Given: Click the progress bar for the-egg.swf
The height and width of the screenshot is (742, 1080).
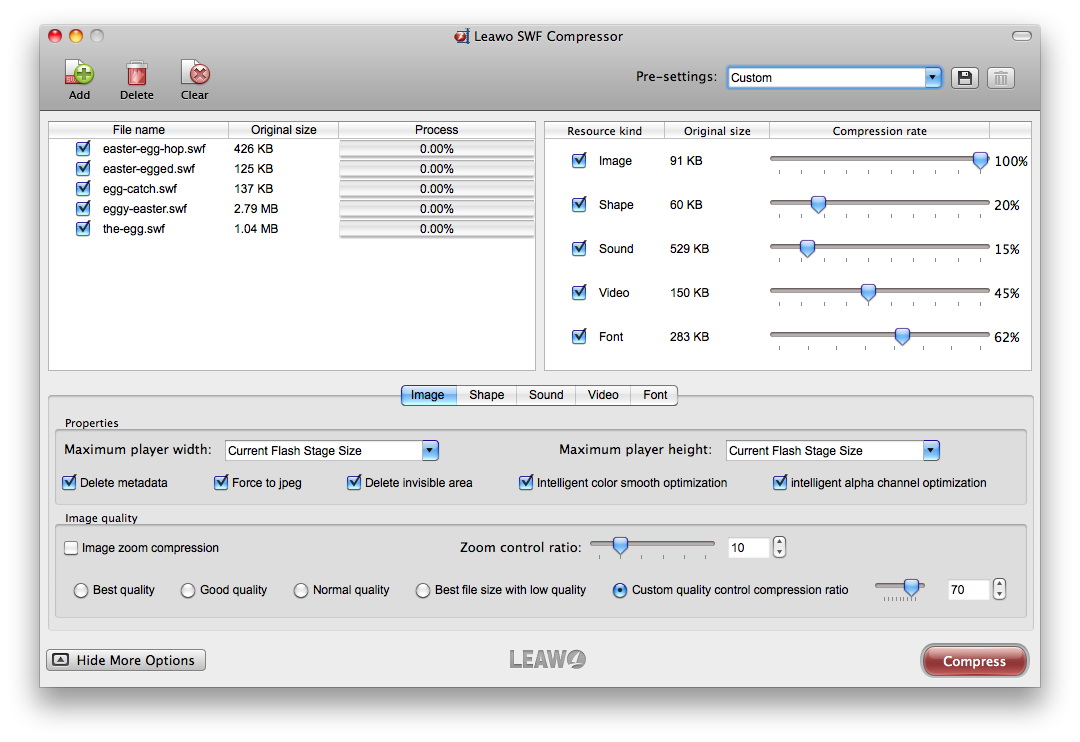Looking at the screenshot, I should (x=437, y=229).
